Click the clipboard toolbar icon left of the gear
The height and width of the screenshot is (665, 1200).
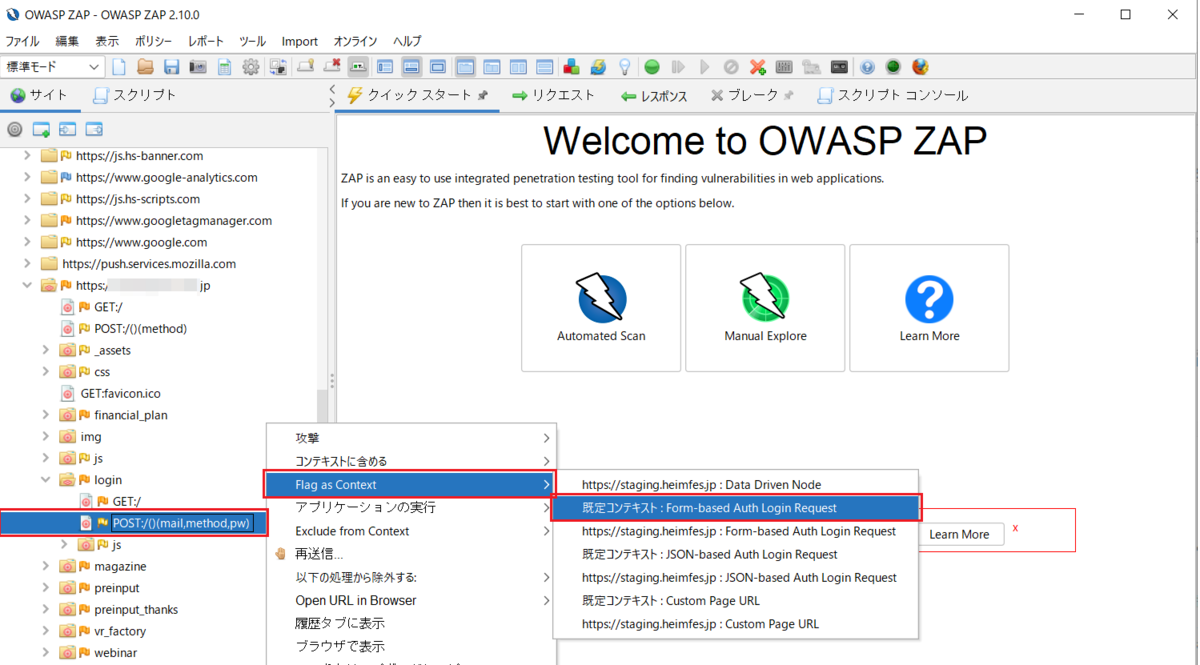click(225, 67)
